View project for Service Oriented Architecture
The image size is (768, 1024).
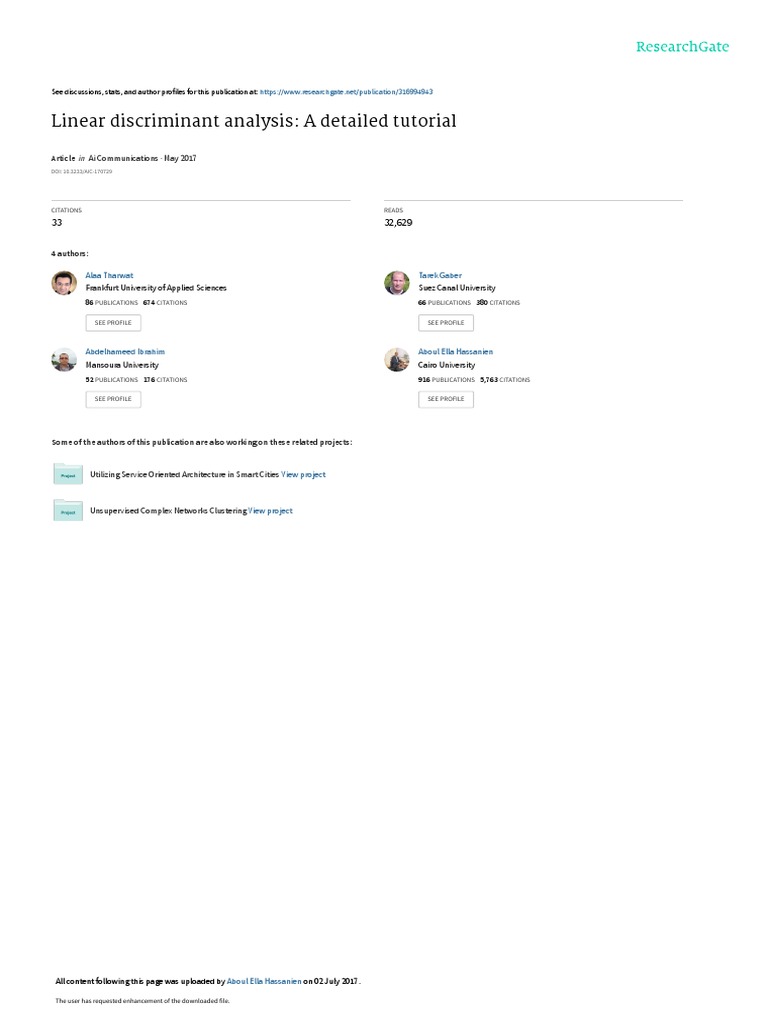coord(303,475)
